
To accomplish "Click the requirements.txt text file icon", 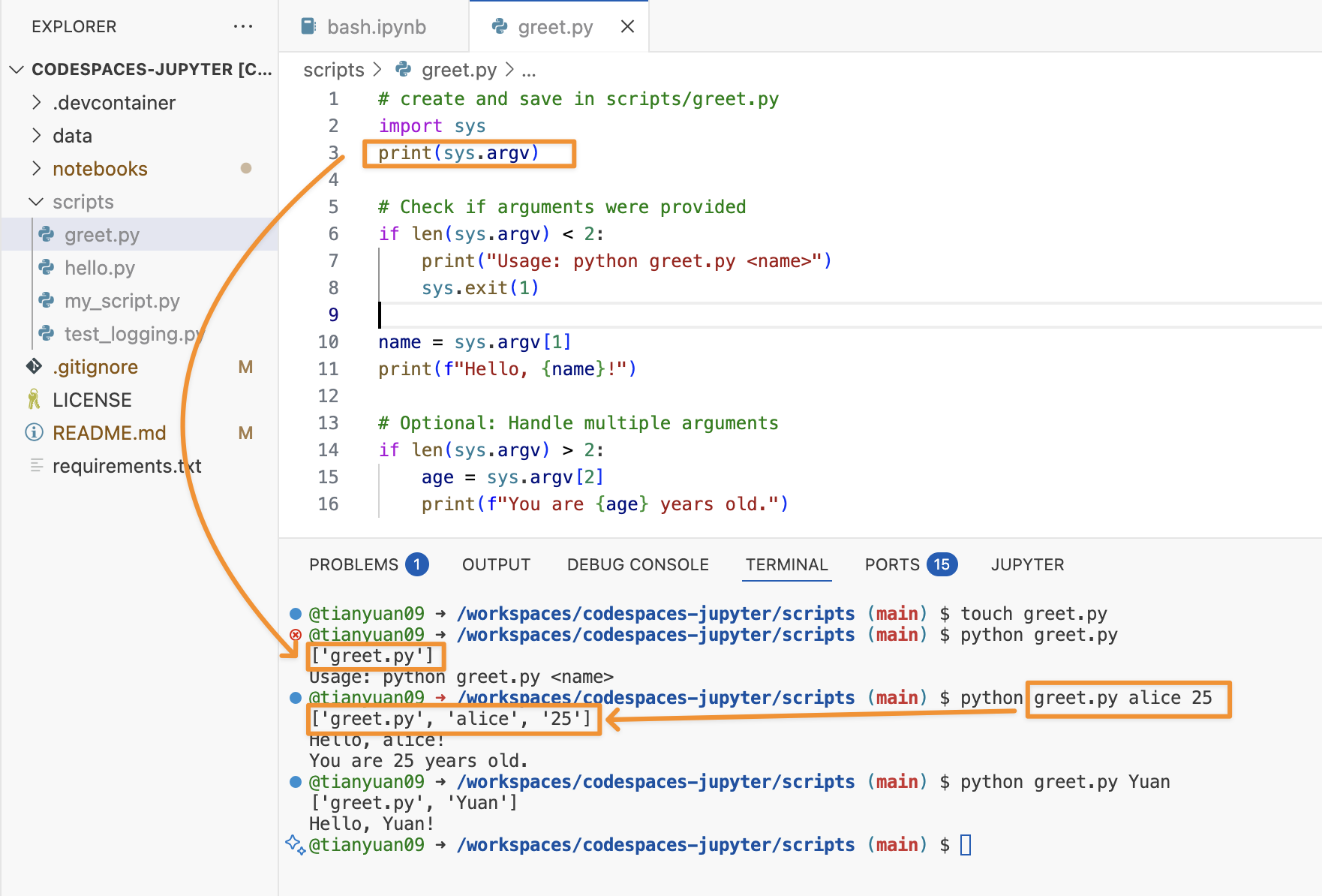I will click(x=36, y=466).
